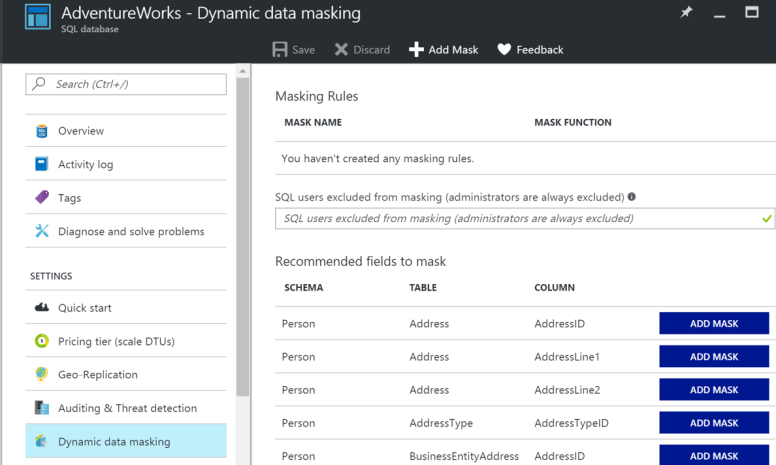The height and width of the screenshot is (465, 776).
Task: Click the Quick start cloud icon
Action: [x=42, y=308]
